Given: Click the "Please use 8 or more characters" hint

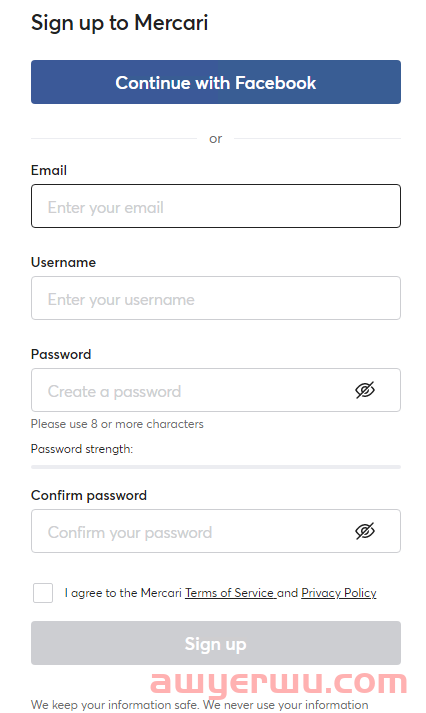Looking at the screenshot, I should [x=117, y=424].
